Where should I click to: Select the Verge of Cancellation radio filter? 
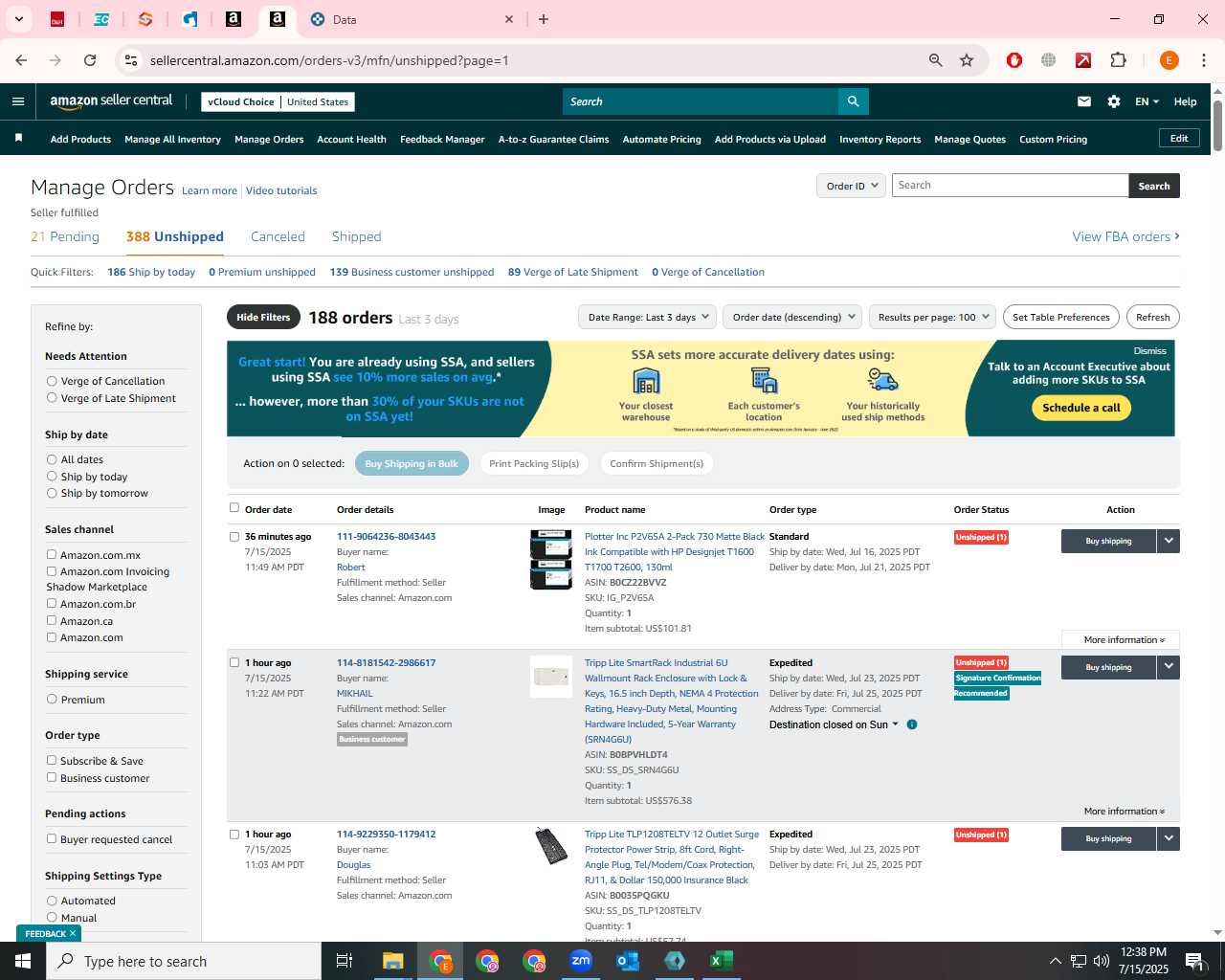click(52, 381)
